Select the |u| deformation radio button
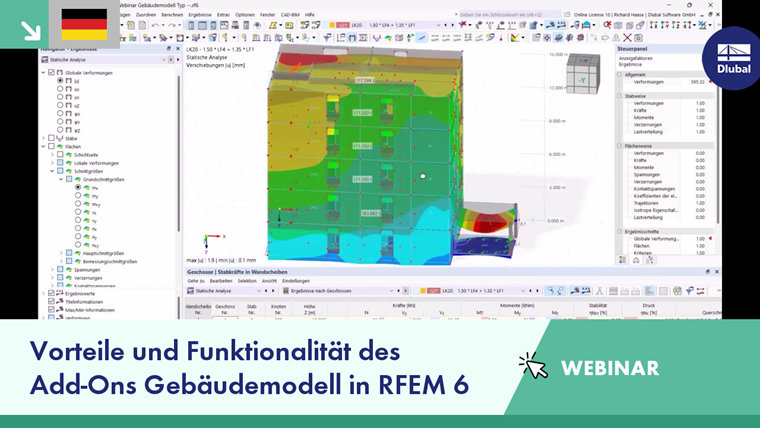The height and width of the screenshot is (428, 760). tap(60, 80)
